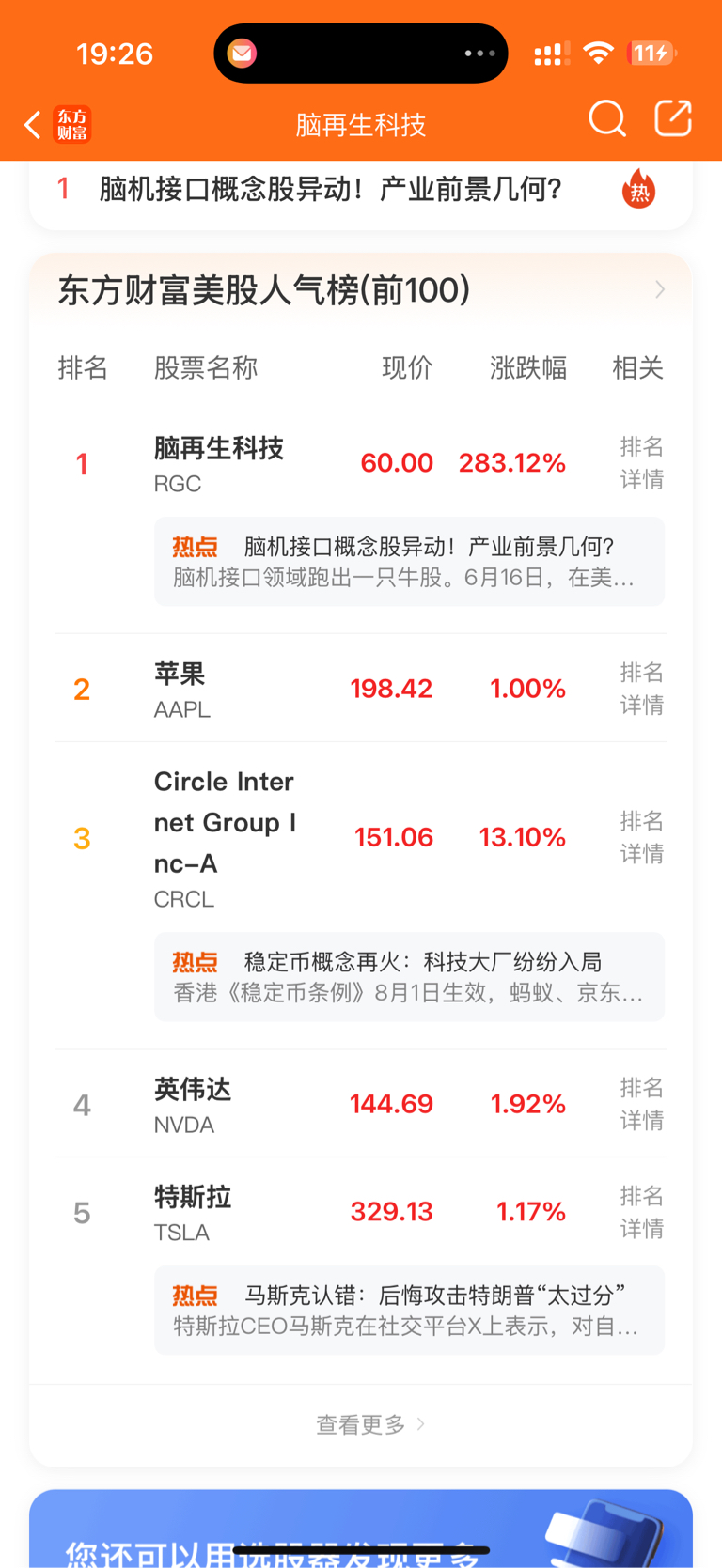Sort by 现价 column header
The width and height of the screenshot is (722, 1568).
pos(407,367)
